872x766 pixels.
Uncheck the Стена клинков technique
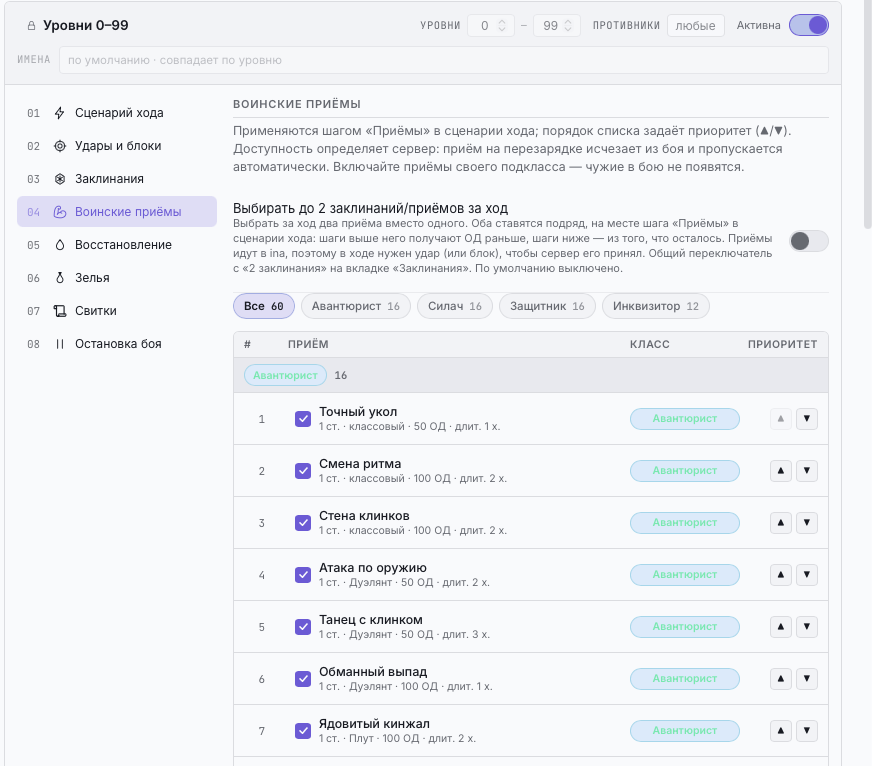tap(303, 523)
